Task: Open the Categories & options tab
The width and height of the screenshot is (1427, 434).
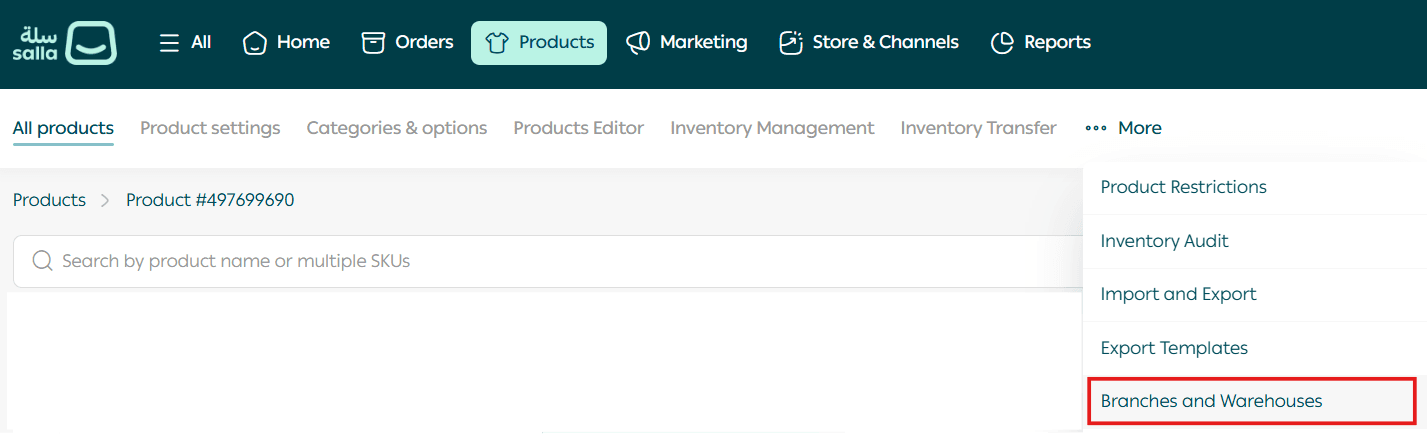Action: pyautogui.click(x=396, y=128)
